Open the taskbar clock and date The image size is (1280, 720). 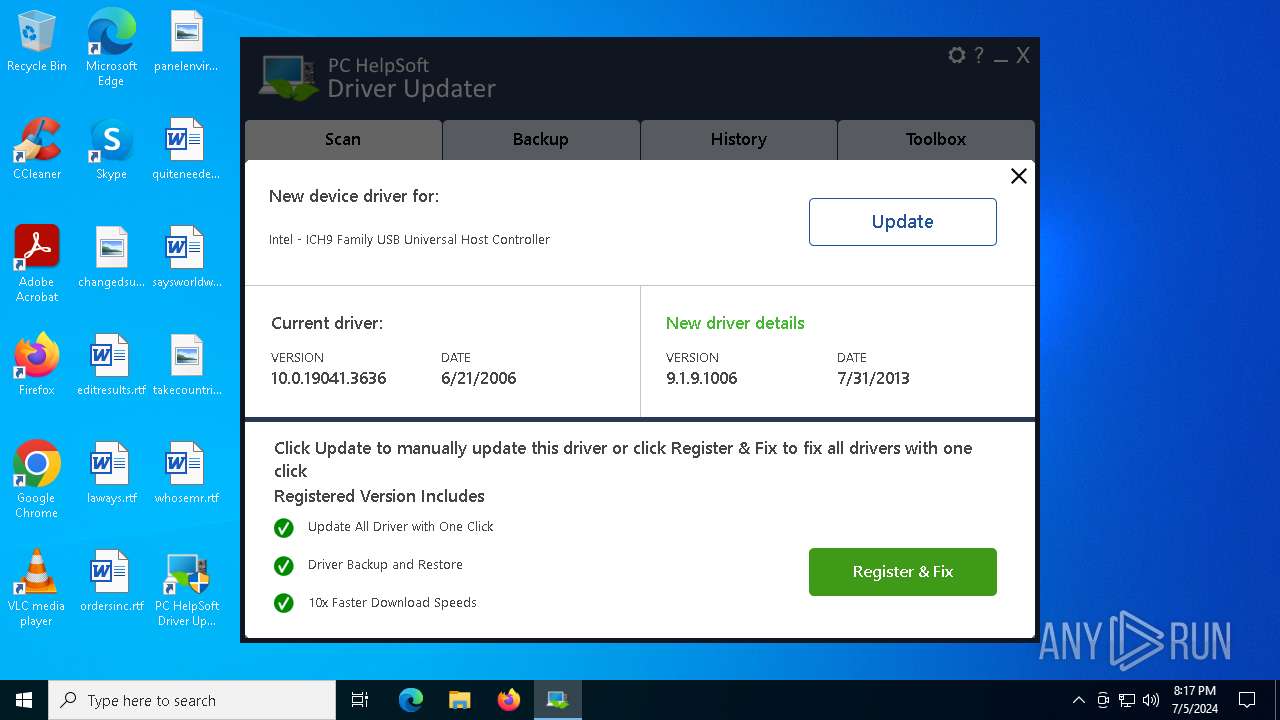point(1195,700)
